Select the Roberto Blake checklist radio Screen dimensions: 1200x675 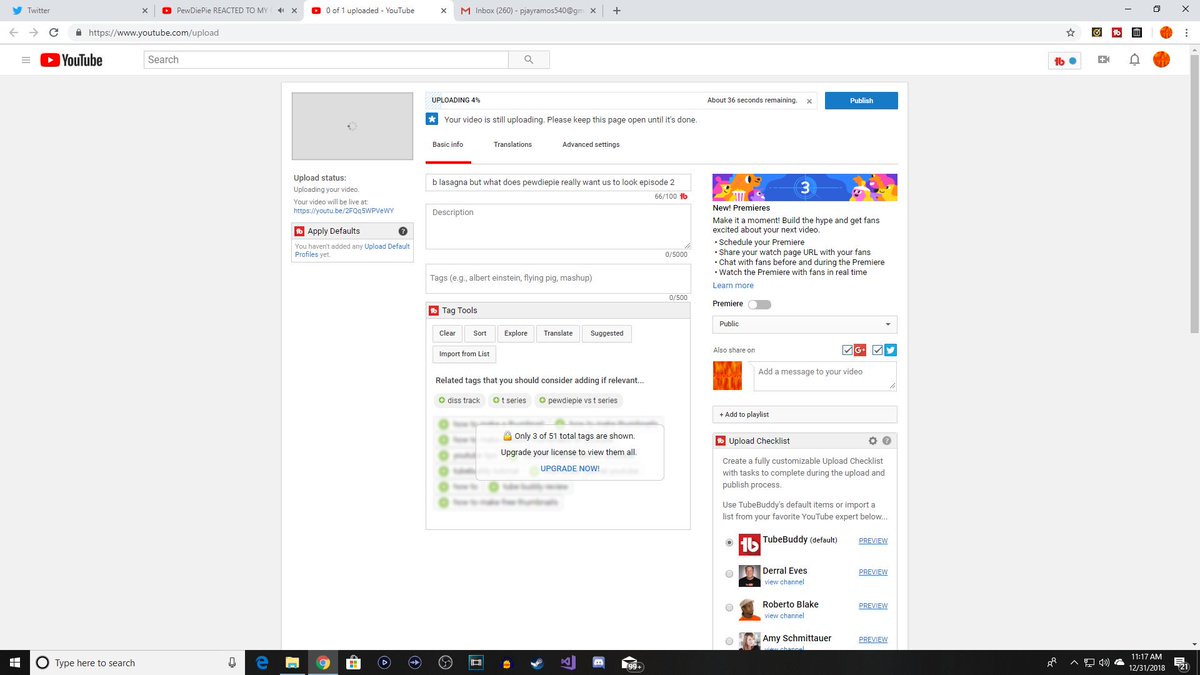pyautogui.click(x=729, y=608)
